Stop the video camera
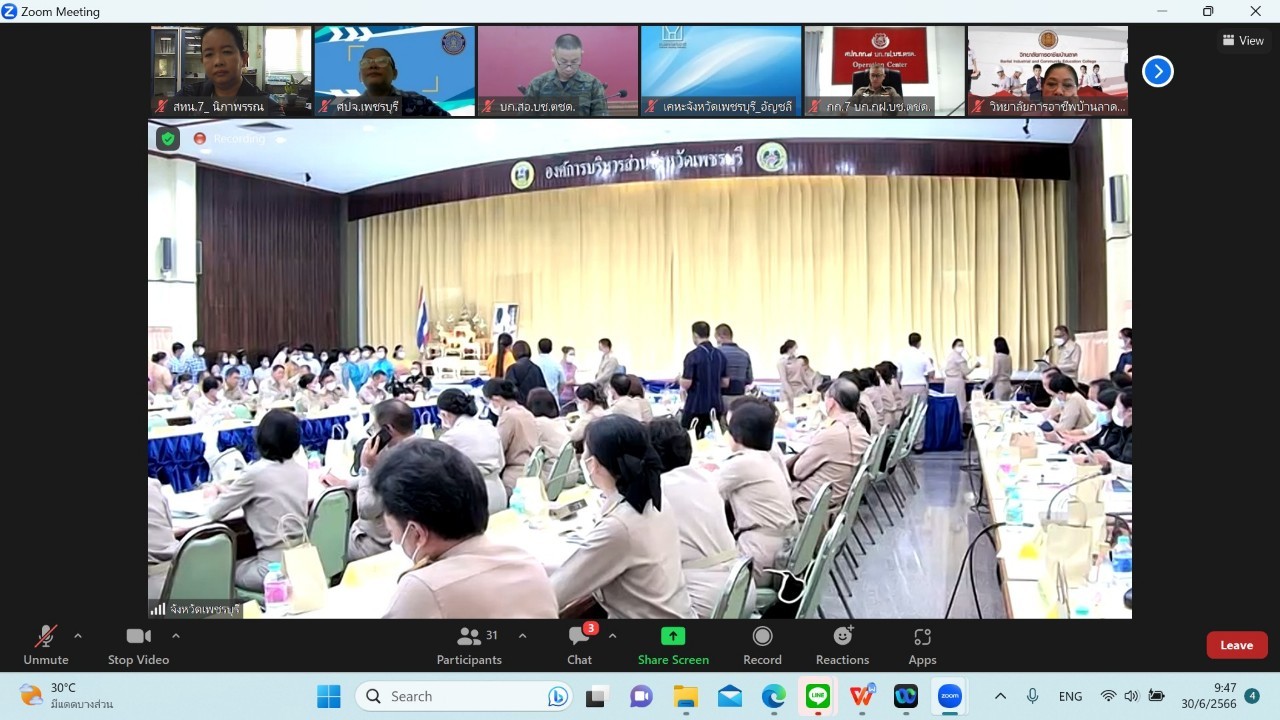The image size is (1280, 720). [x=138, y=645]
